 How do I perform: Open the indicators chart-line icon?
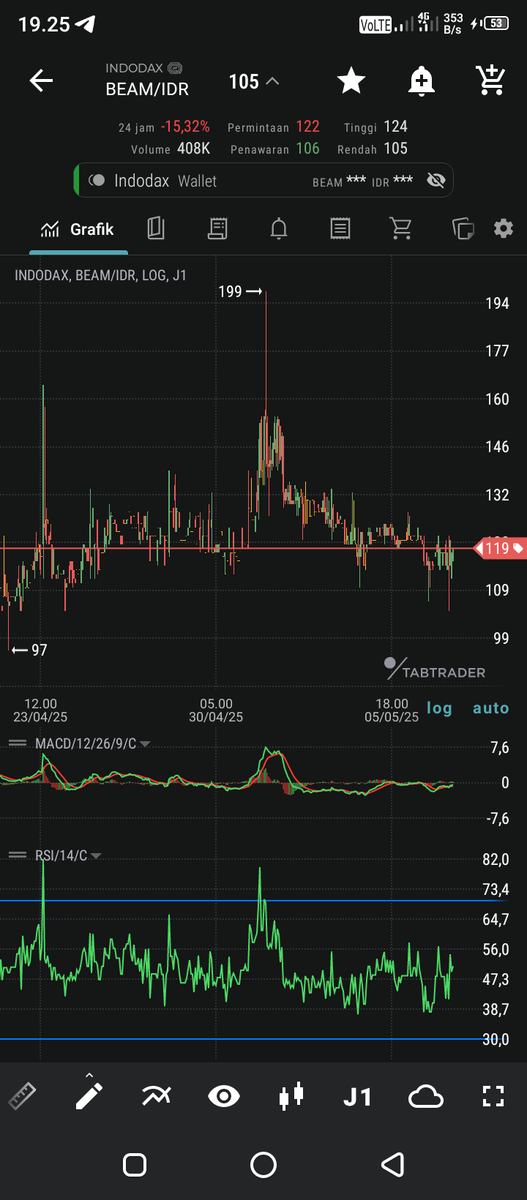tap(156, 1097)
